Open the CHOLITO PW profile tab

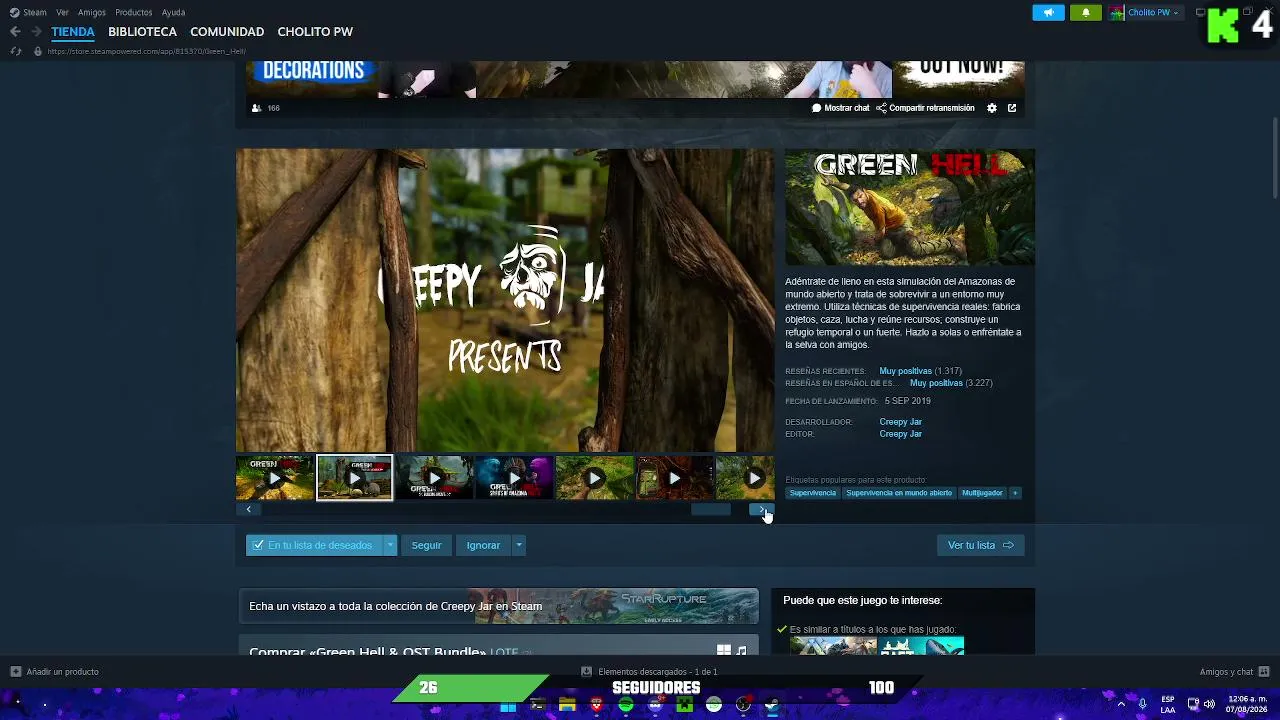pos(315,32)
